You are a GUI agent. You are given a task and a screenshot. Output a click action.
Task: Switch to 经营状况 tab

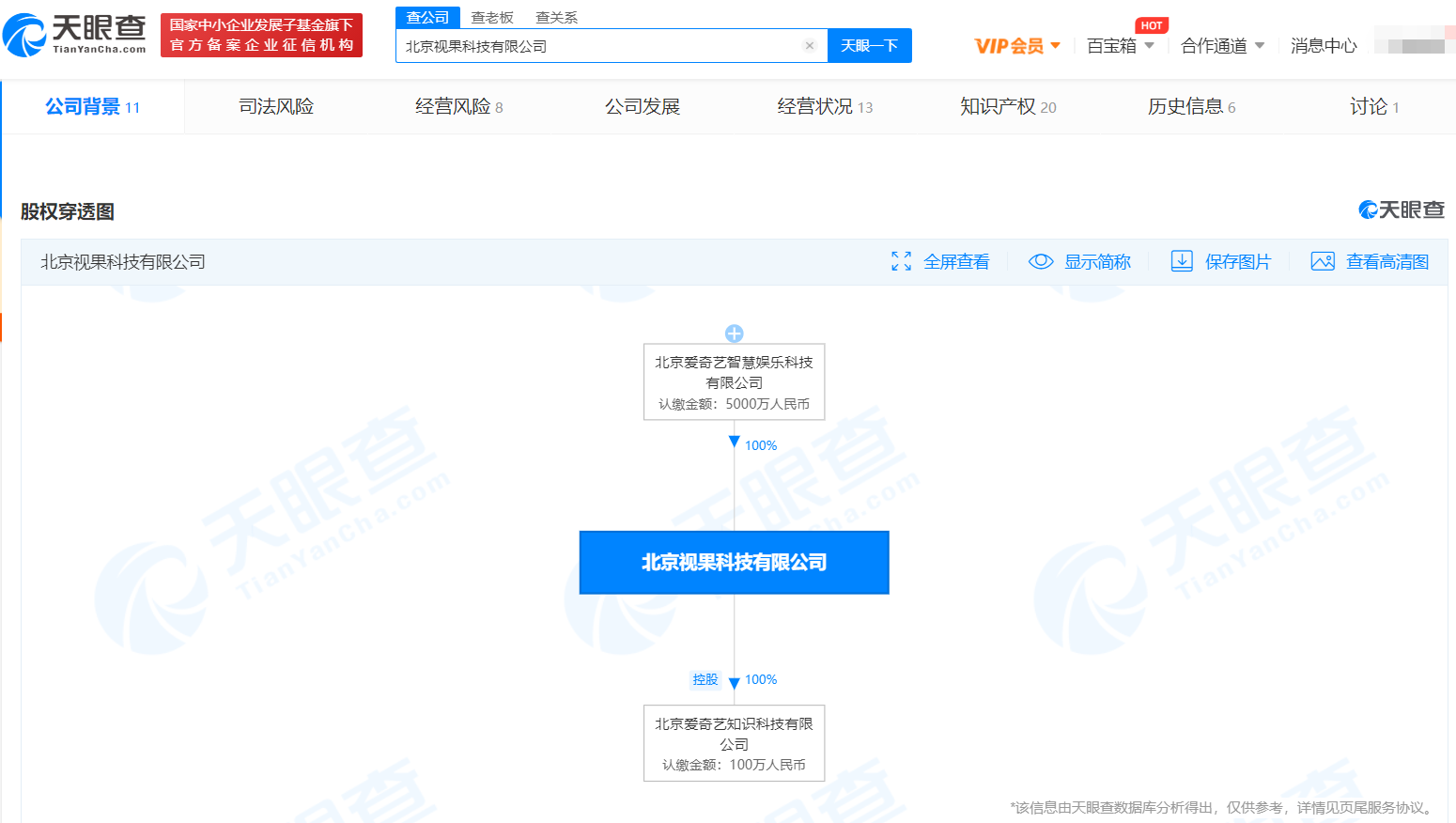click(x=825, y=107)
